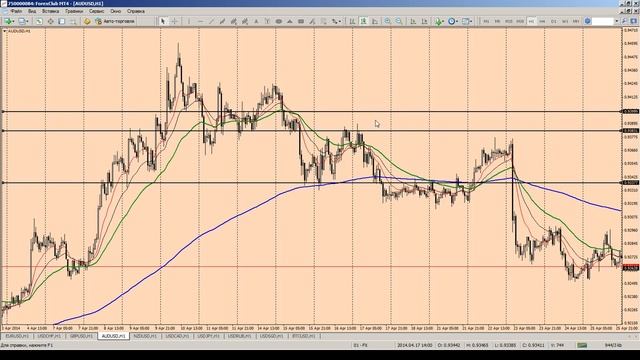Image resolution: width=640 pixels, height=360 pixels.
Task: Open the New Chart tool
Action: click(8, 21)
